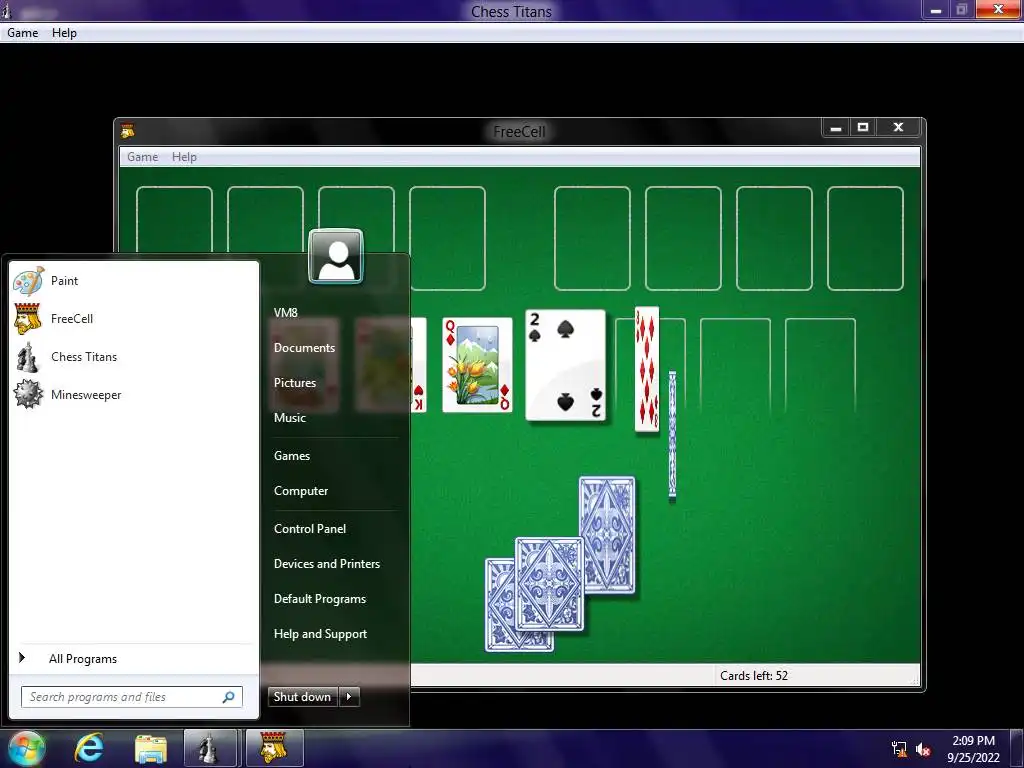Minimize the FreeCell window
Viewport: 1024px width, 768px height.
click(x=835, y=127)
